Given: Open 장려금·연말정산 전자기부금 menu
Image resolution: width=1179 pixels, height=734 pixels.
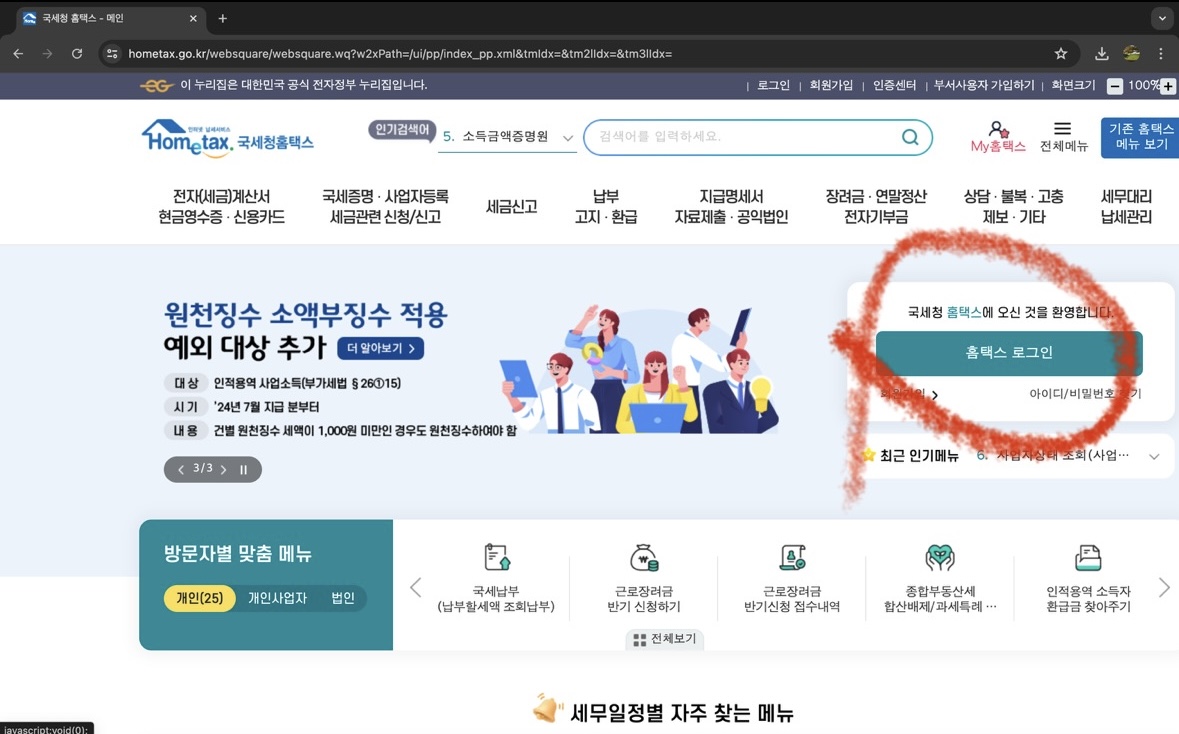Looking at the screenshot, I should (876, 206).
